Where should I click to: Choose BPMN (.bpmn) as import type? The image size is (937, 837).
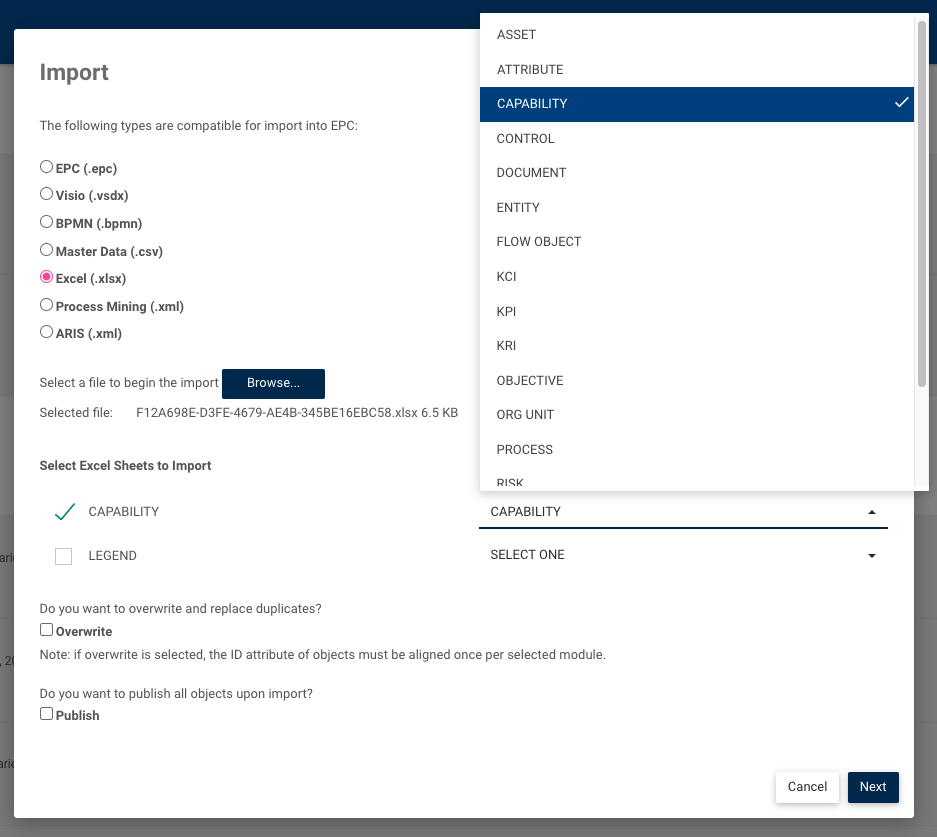46,221
